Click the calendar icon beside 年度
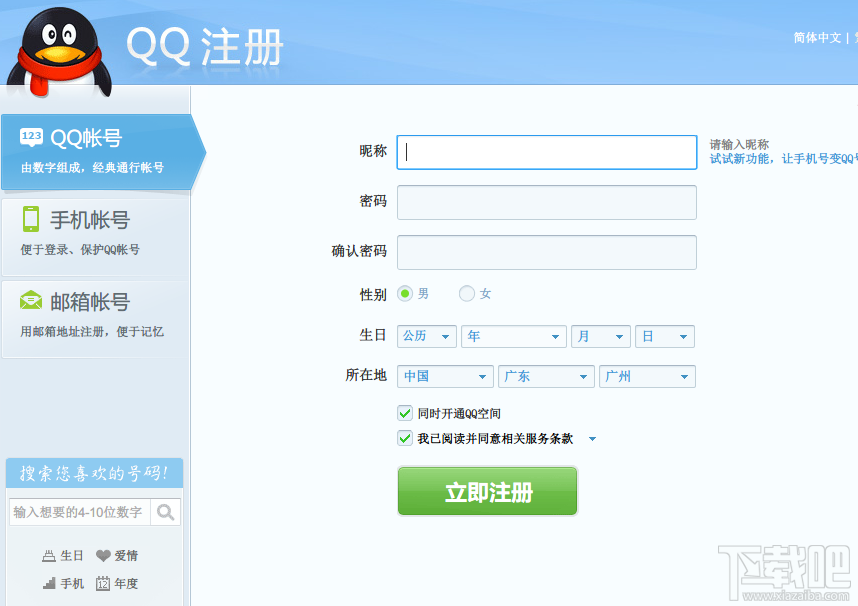858x606 pixels. [x=103, y=583]
